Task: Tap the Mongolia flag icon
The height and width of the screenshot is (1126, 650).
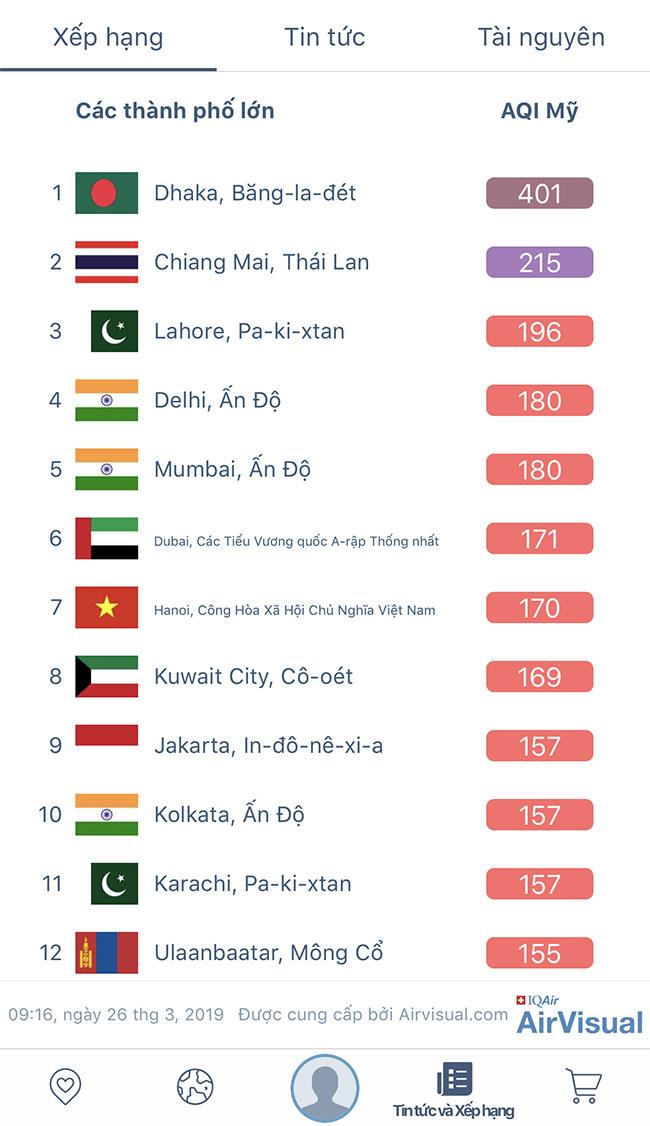Action: (x=106, y=953)
